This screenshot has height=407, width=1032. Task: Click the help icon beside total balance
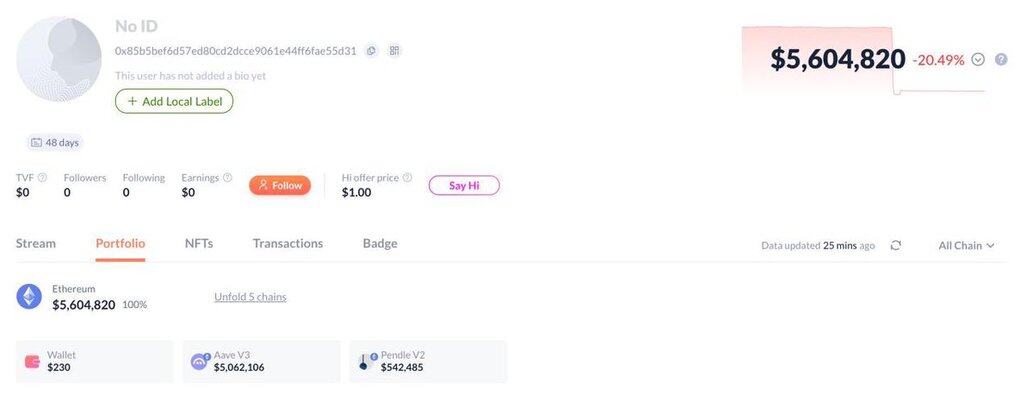click(x=1001, y=60)
